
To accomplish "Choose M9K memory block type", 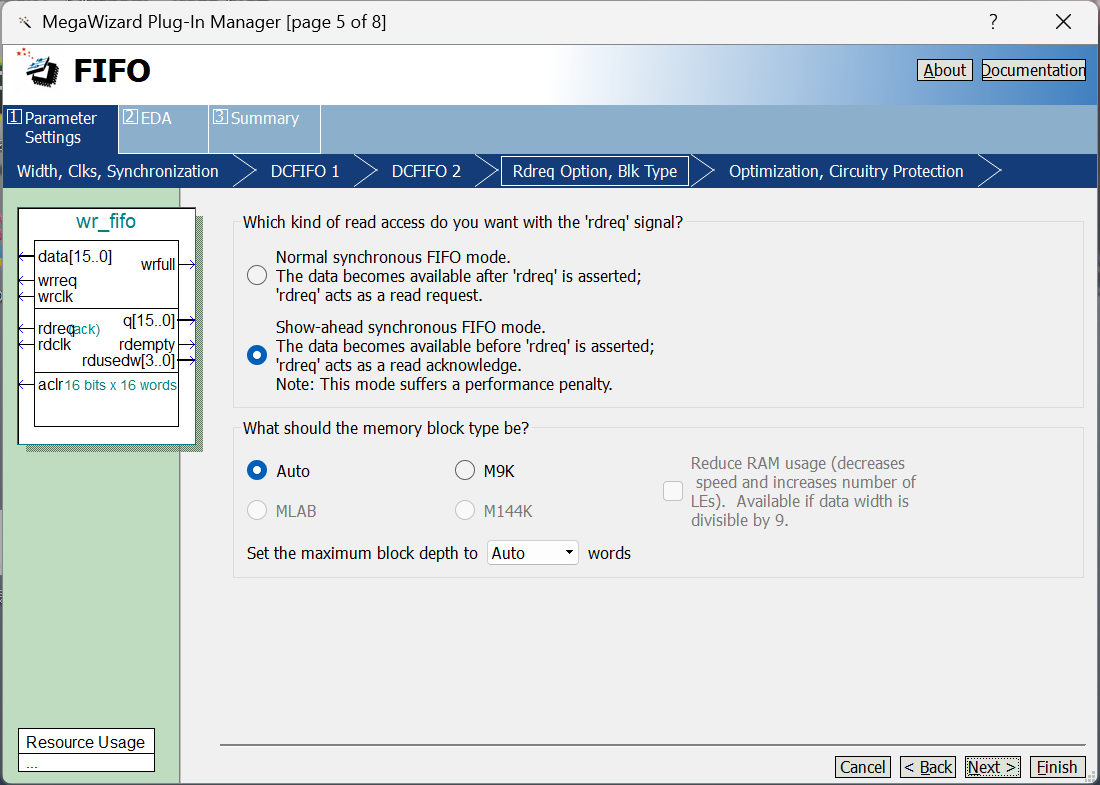I will (x=464, y=470).
